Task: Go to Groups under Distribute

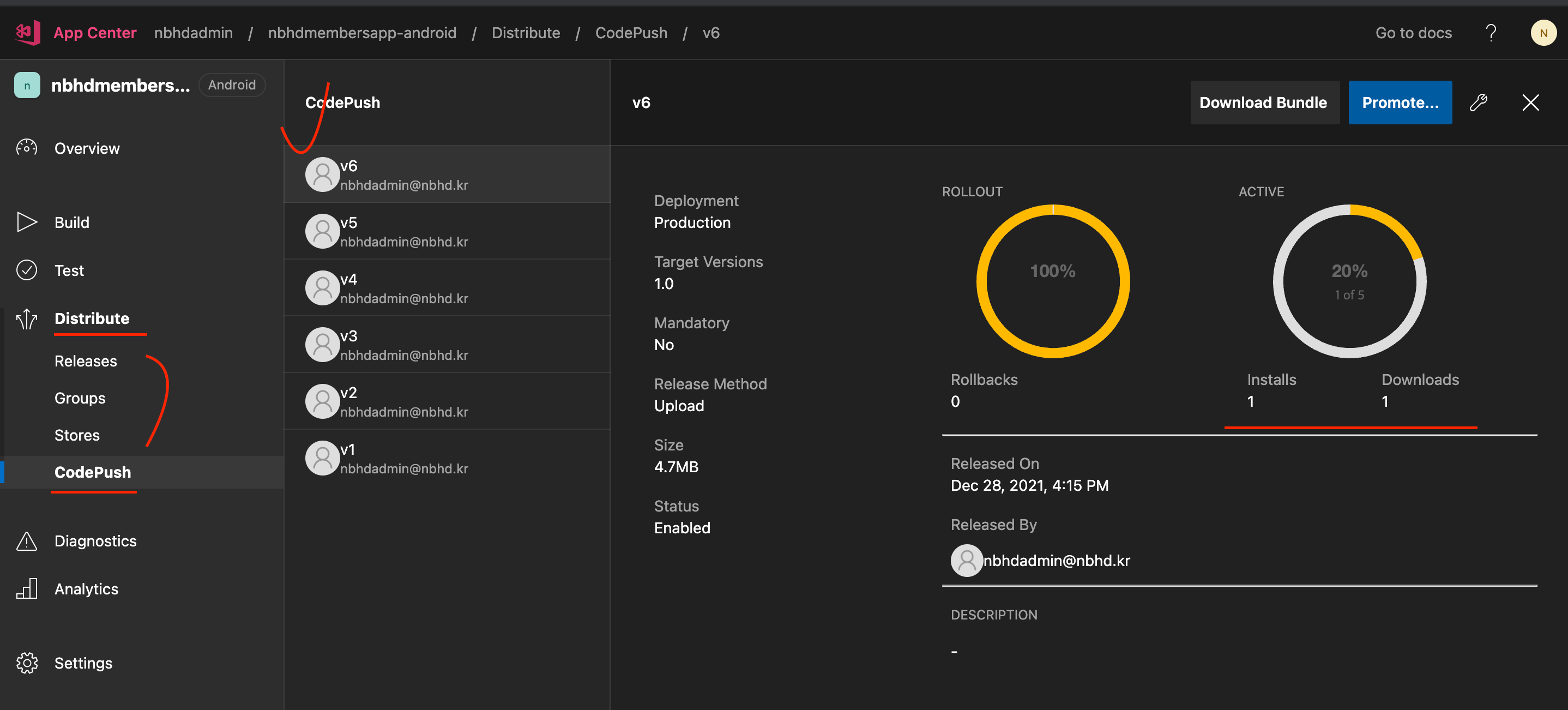Action: (x=80, y=398)
